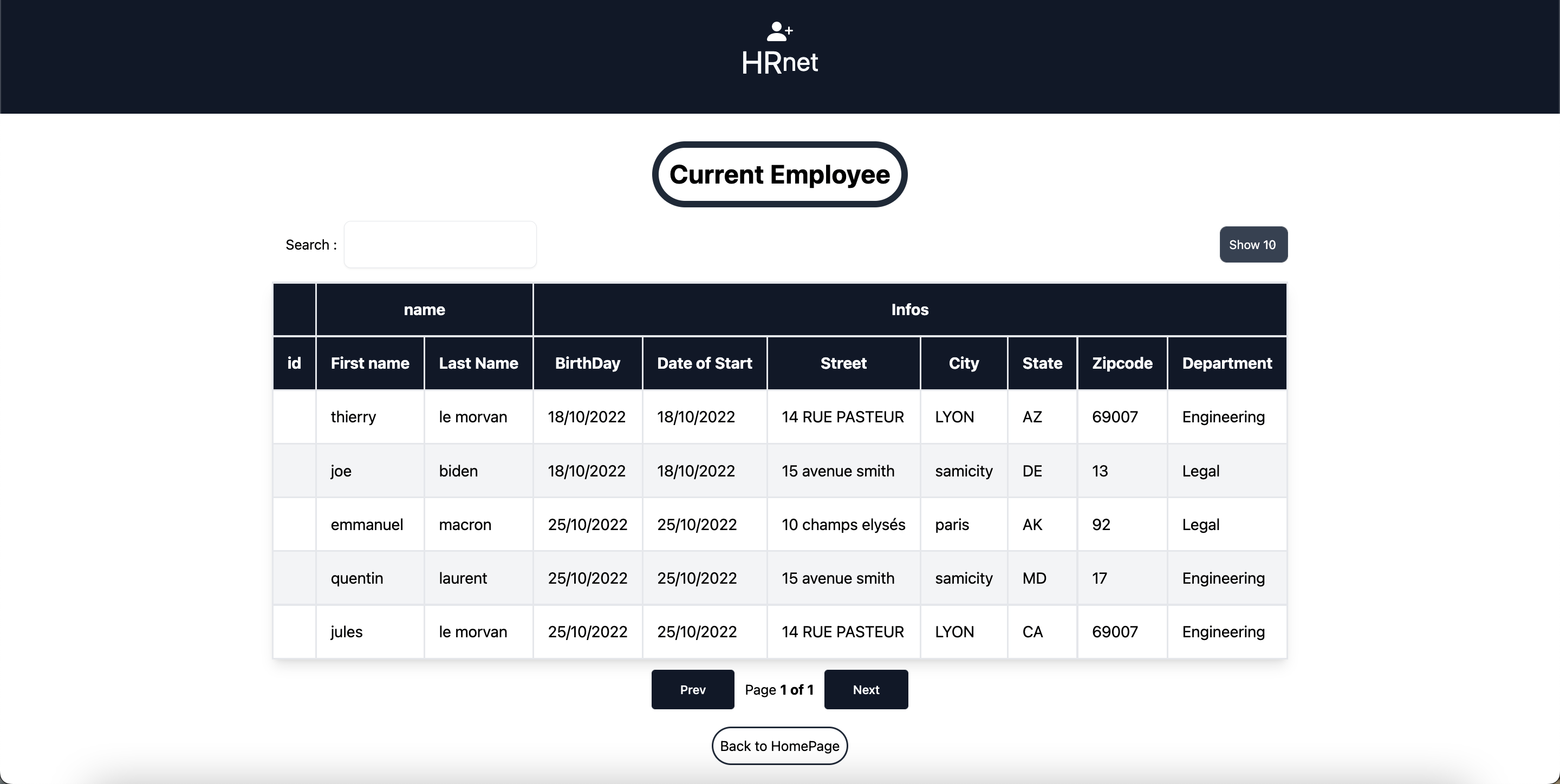The height and width of the screenshot is (784, 1560).
Task: Sort the table by Department column
Action: 1226,363
